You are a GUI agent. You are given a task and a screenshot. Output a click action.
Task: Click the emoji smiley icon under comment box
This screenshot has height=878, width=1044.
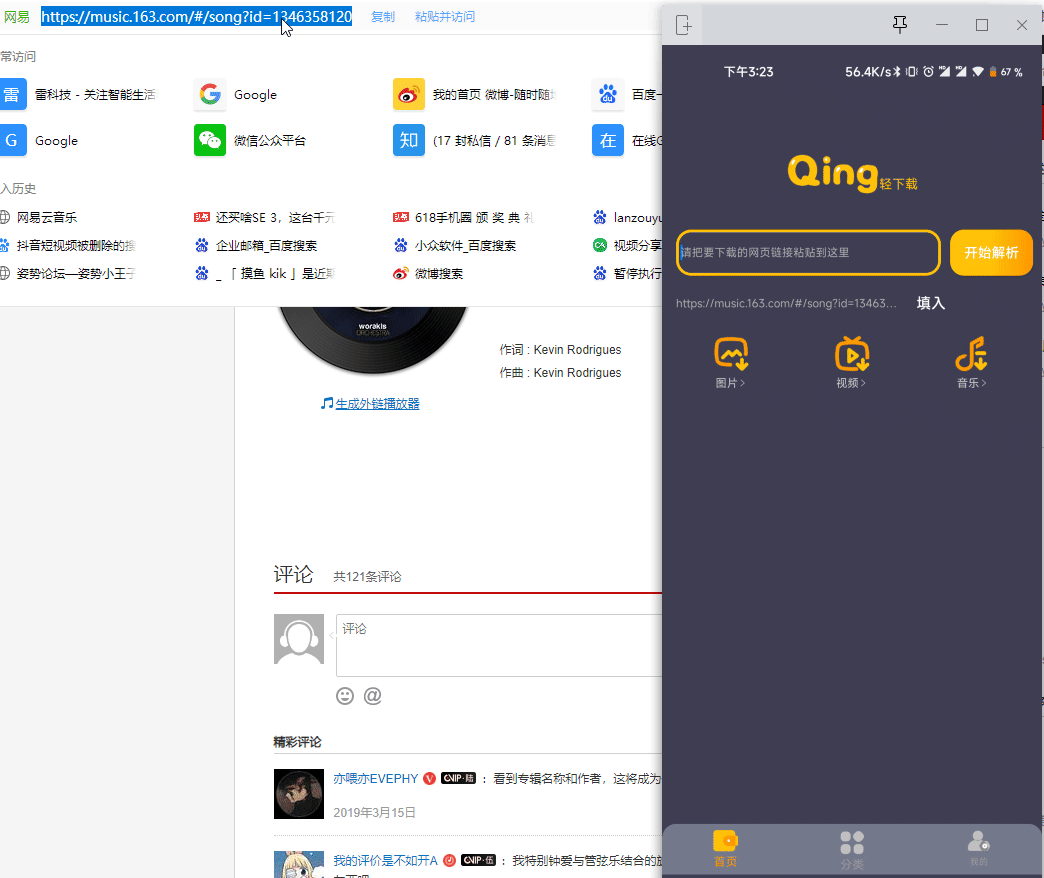coord(345,696)
